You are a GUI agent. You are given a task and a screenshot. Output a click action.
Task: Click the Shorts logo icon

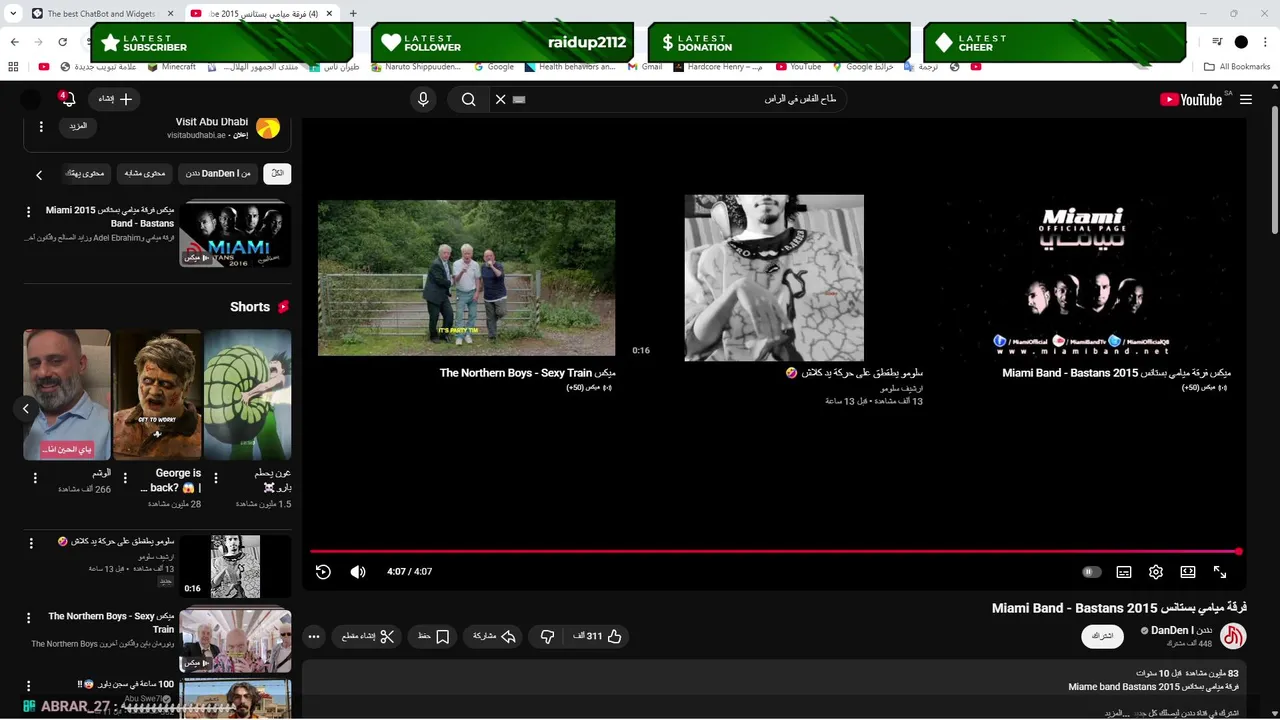tap(283, 307)
